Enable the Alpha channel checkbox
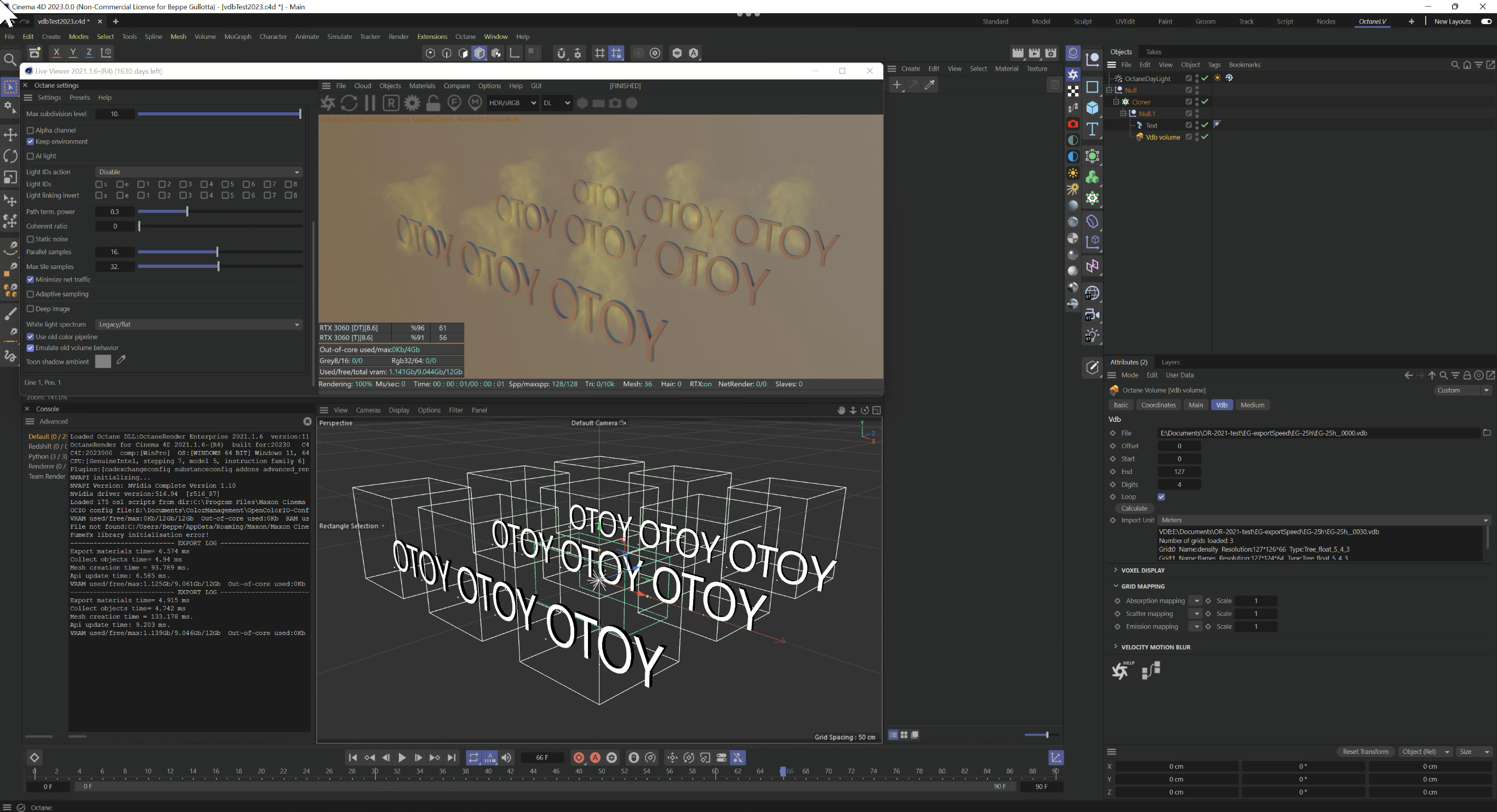The width and height of the screenshot is (1497, 812). (x=30, y=130)
